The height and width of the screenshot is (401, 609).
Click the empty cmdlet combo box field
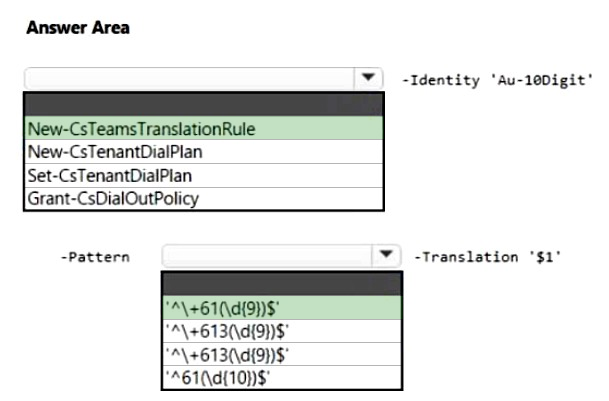(190, 78)
